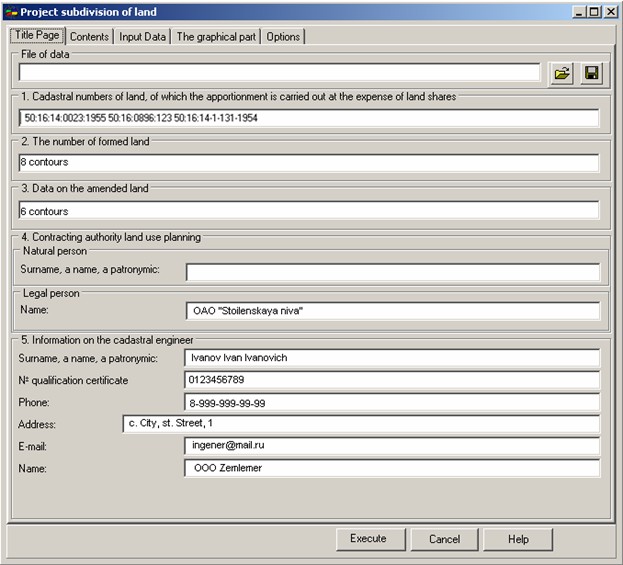Maximize the Project subdivision window
The image size is (623, 565).
(x=594, y=12)
